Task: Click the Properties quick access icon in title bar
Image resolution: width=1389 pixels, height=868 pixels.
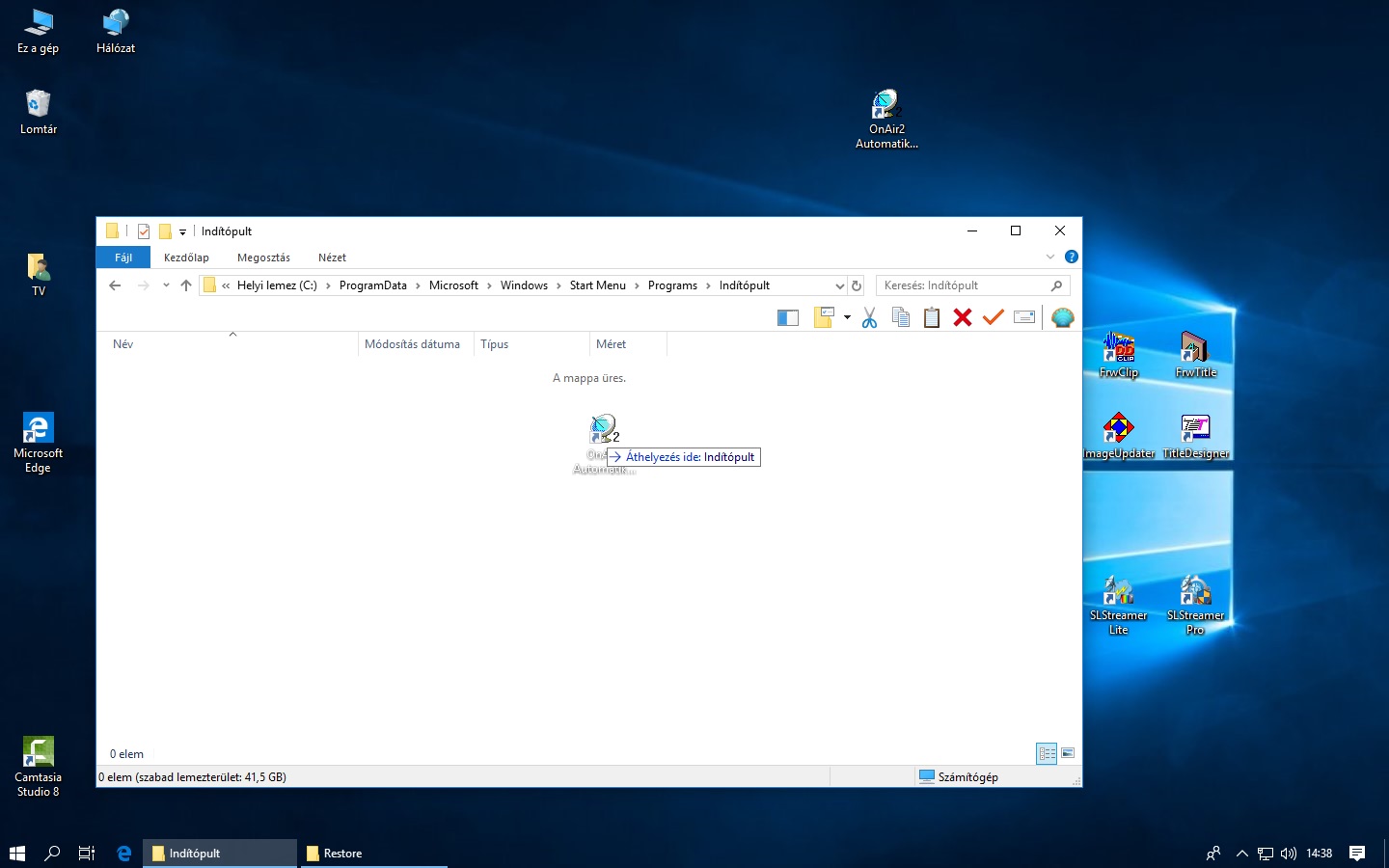Action: (144, 231)
